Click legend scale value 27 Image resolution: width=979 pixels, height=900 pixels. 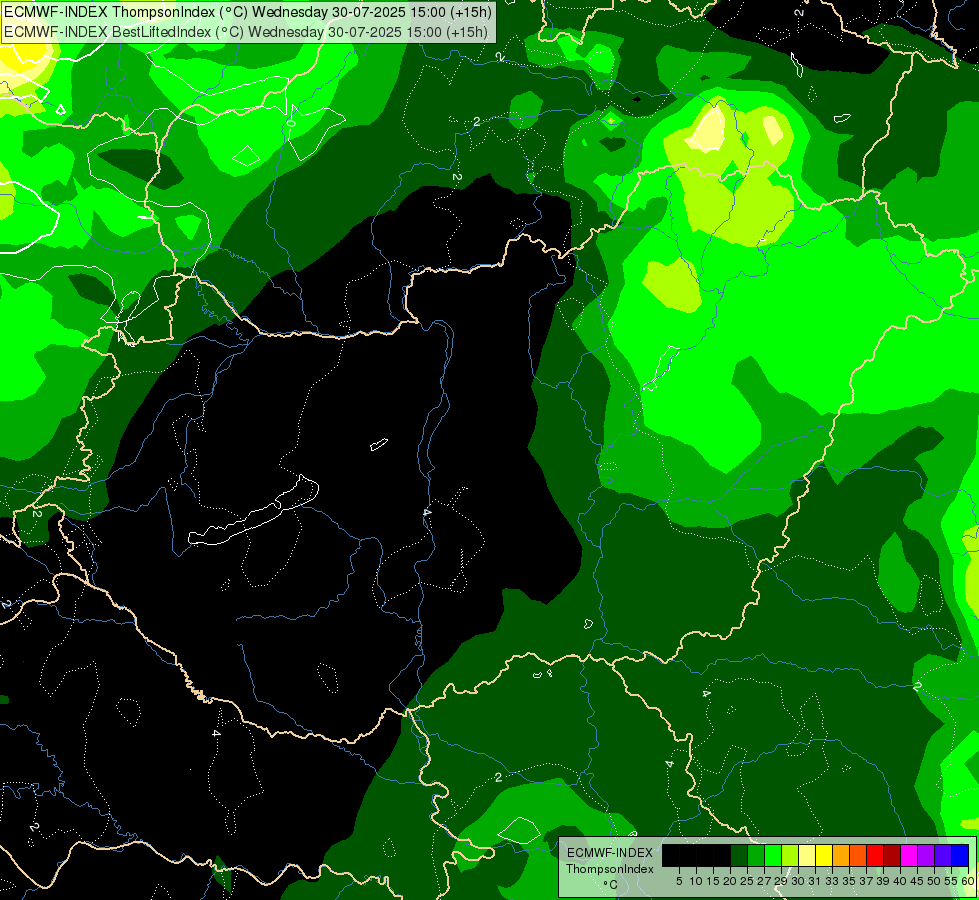(764, 881)
